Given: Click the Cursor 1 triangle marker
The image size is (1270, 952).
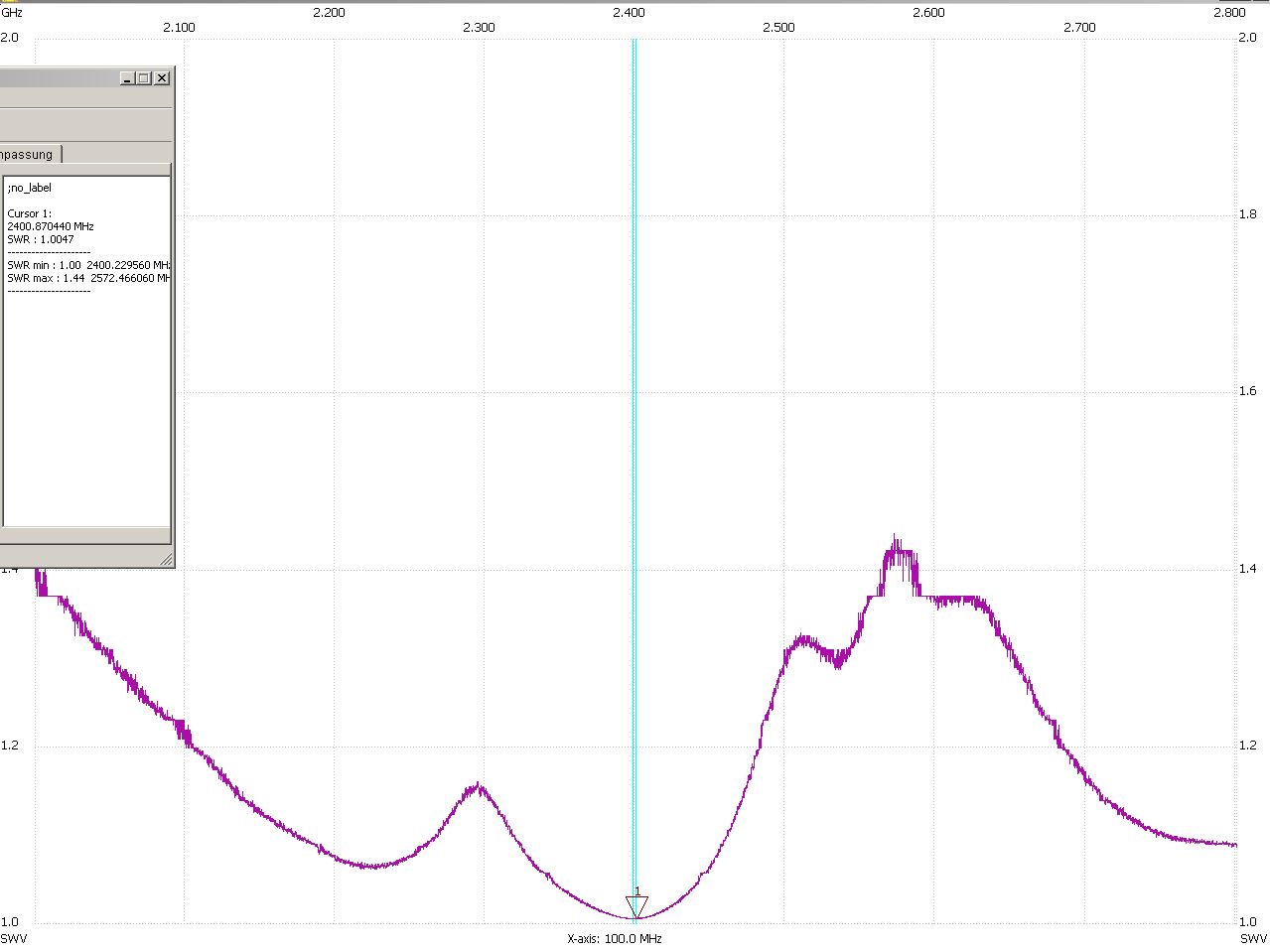Looking at the screenshot, I should click(636, 906).
